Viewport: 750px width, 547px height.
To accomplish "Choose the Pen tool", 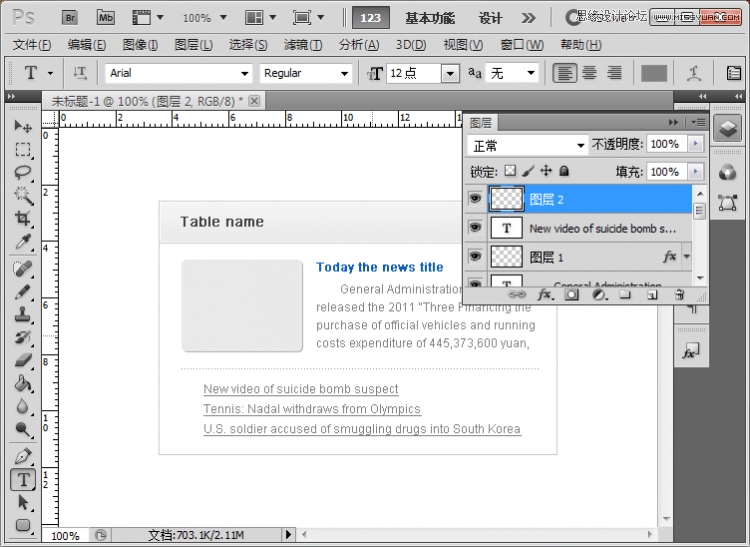I will point(22,456).
